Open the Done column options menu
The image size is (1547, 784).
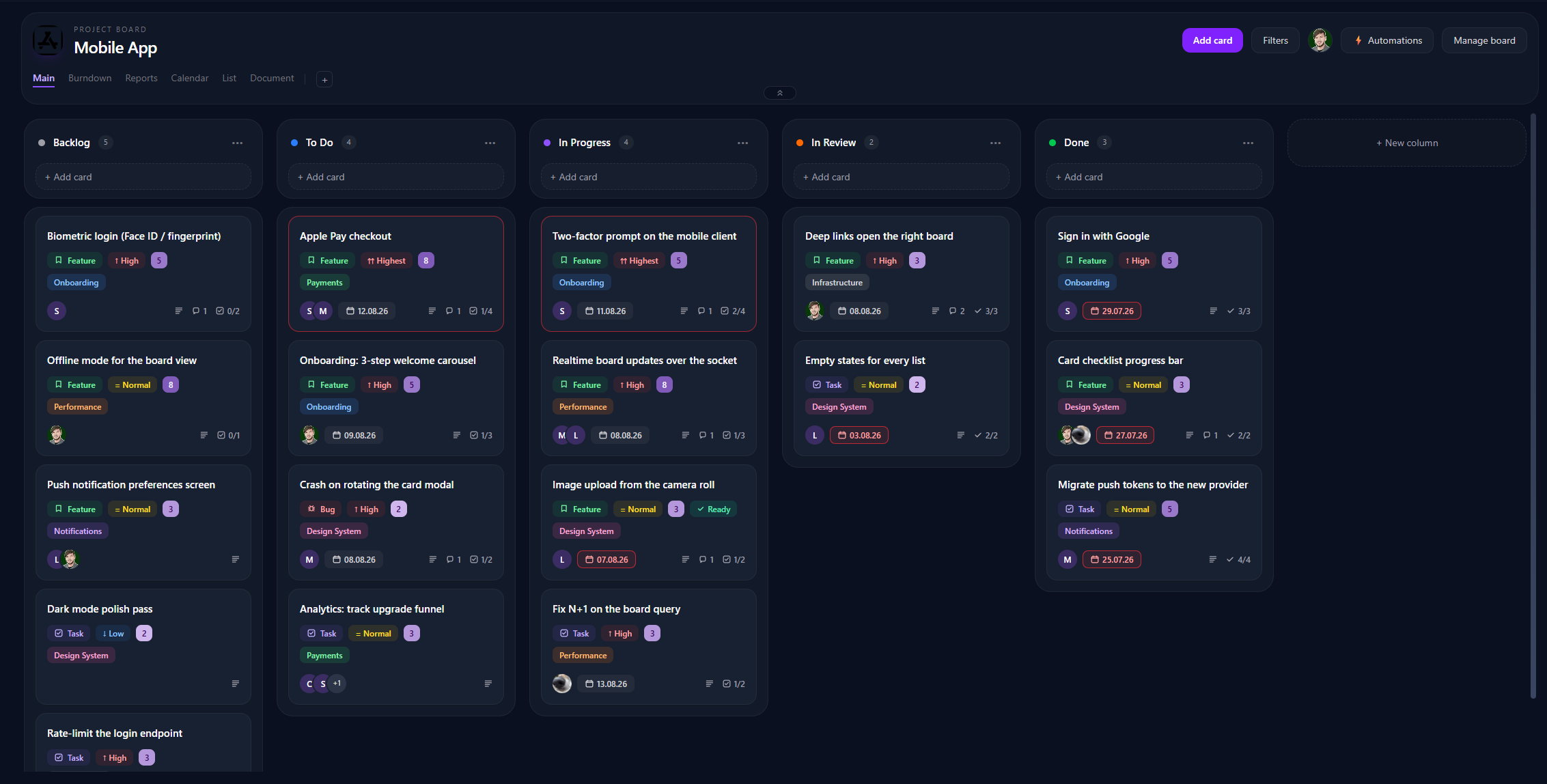1248,143
